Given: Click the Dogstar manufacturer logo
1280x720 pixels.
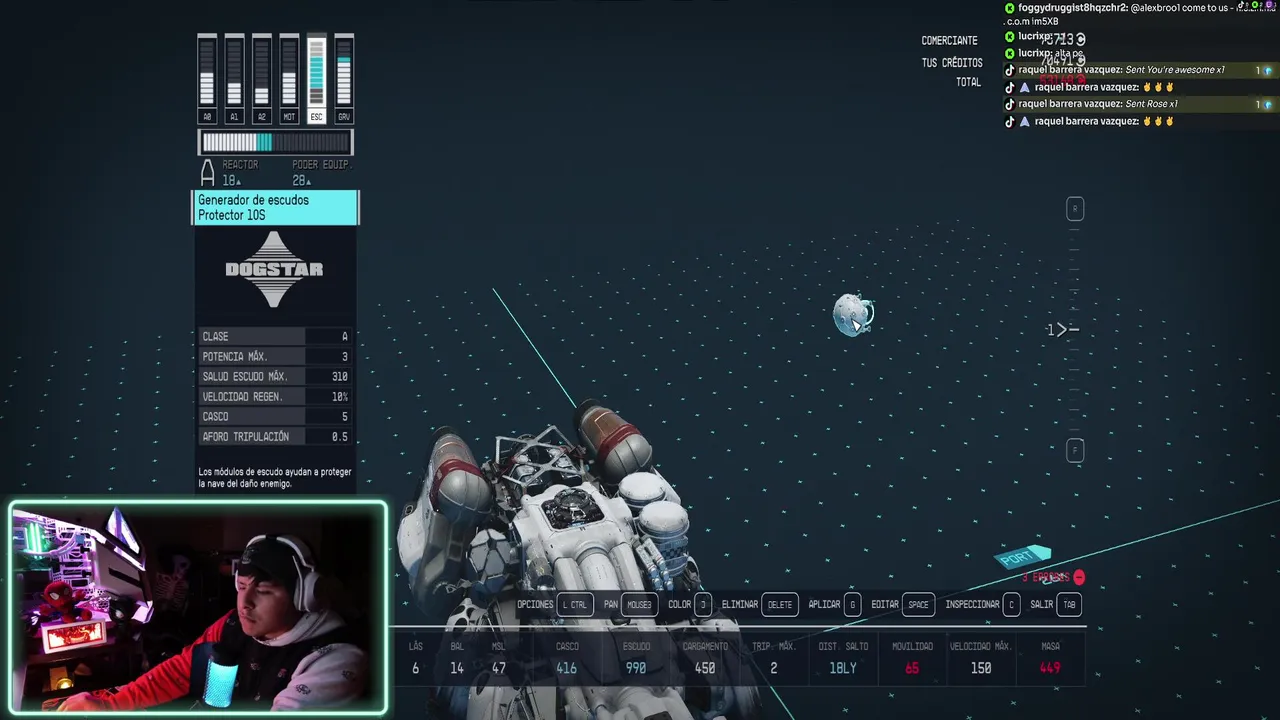Looking at the screenshot, I should [274, 269].
